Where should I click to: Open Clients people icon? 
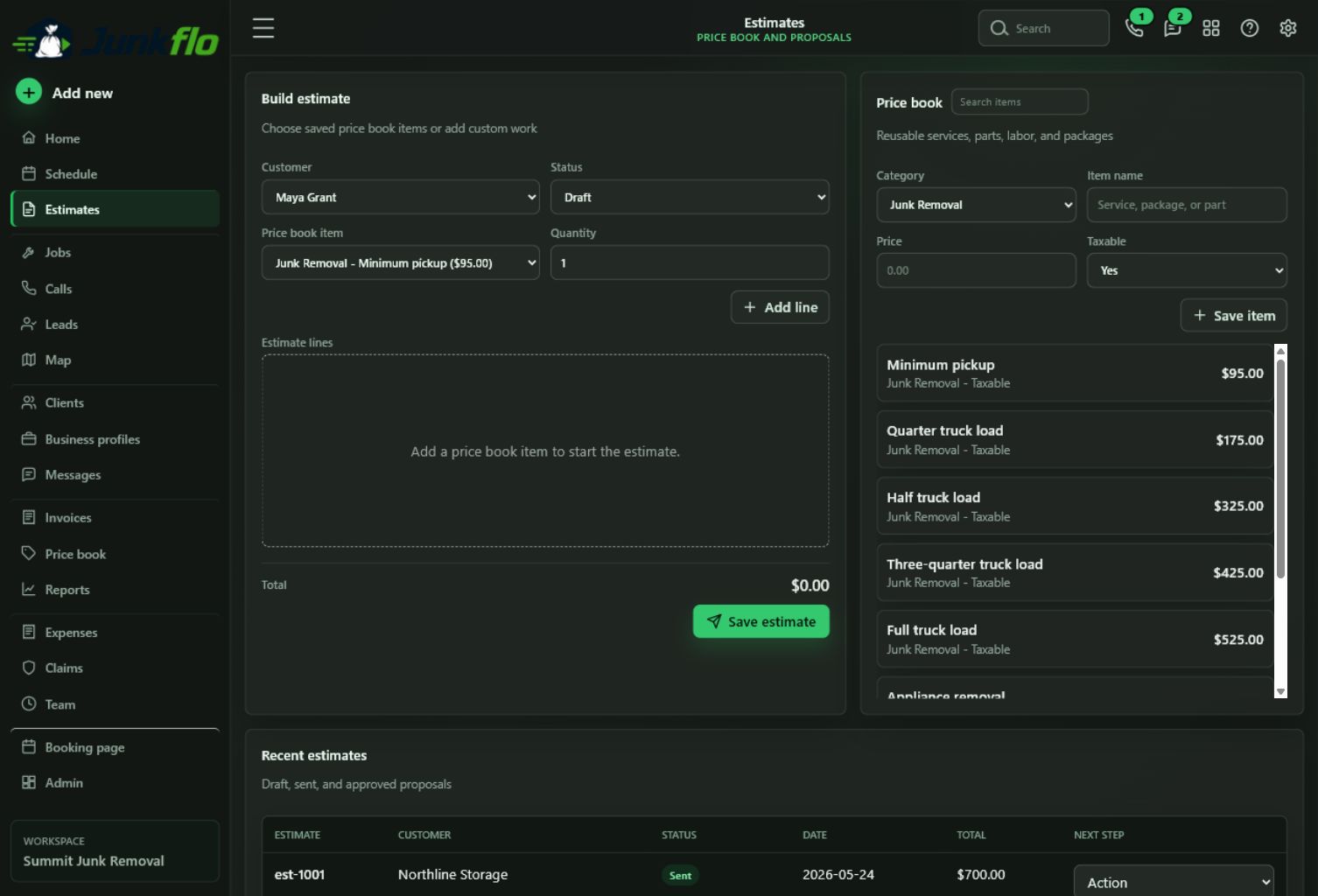tap(29, 402)
